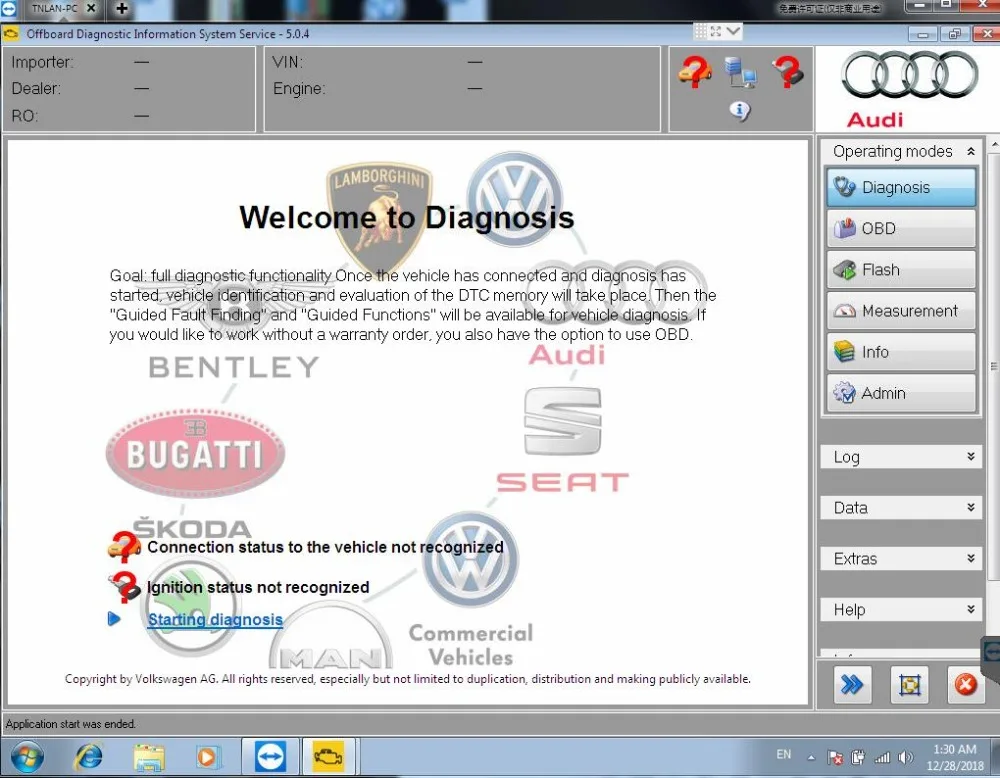1000x778 pixels.
Task: Click the red cancel X button at bottom
Action: coord(966,685)
